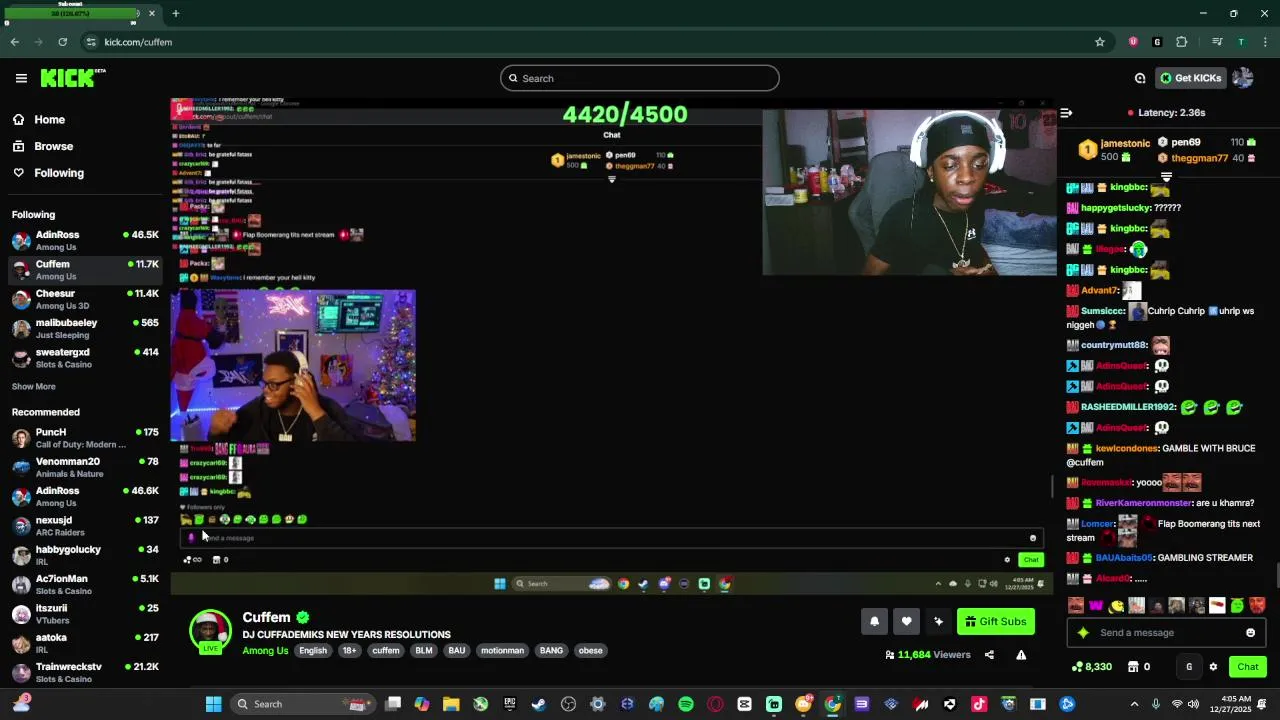The image size is (1280, 720).
Task: View channel points balance 8,330
Action: click(x=1091, y=667)
